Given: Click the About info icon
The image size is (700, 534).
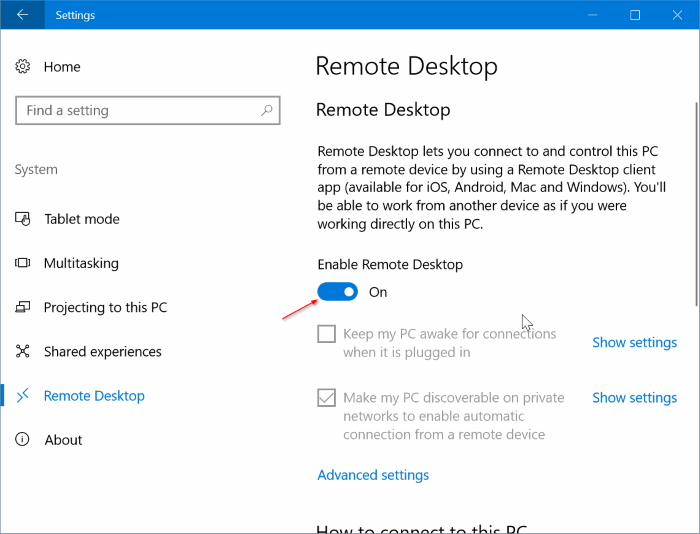Looking at the screenshot, I should pos(22,439).
